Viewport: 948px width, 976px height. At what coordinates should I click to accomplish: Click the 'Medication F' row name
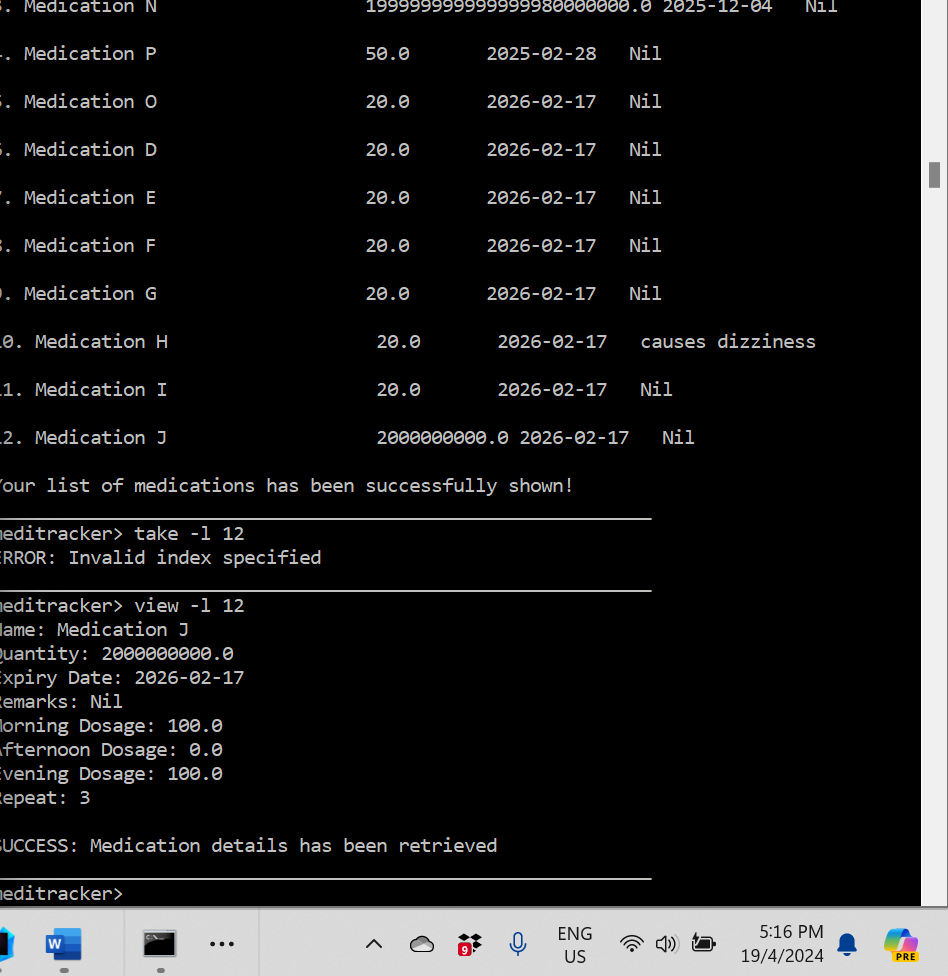pyautogui.click(x=90, y=246)
